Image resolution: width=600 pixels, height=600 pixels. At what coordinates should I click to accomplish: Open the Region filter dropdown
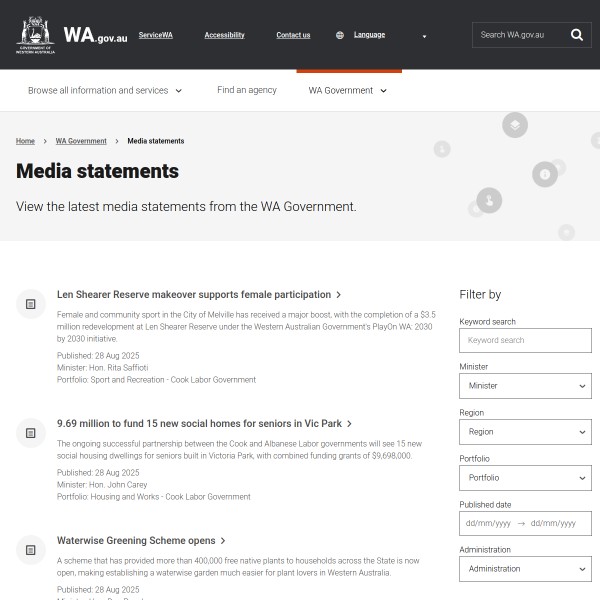[x=525, y=432]
